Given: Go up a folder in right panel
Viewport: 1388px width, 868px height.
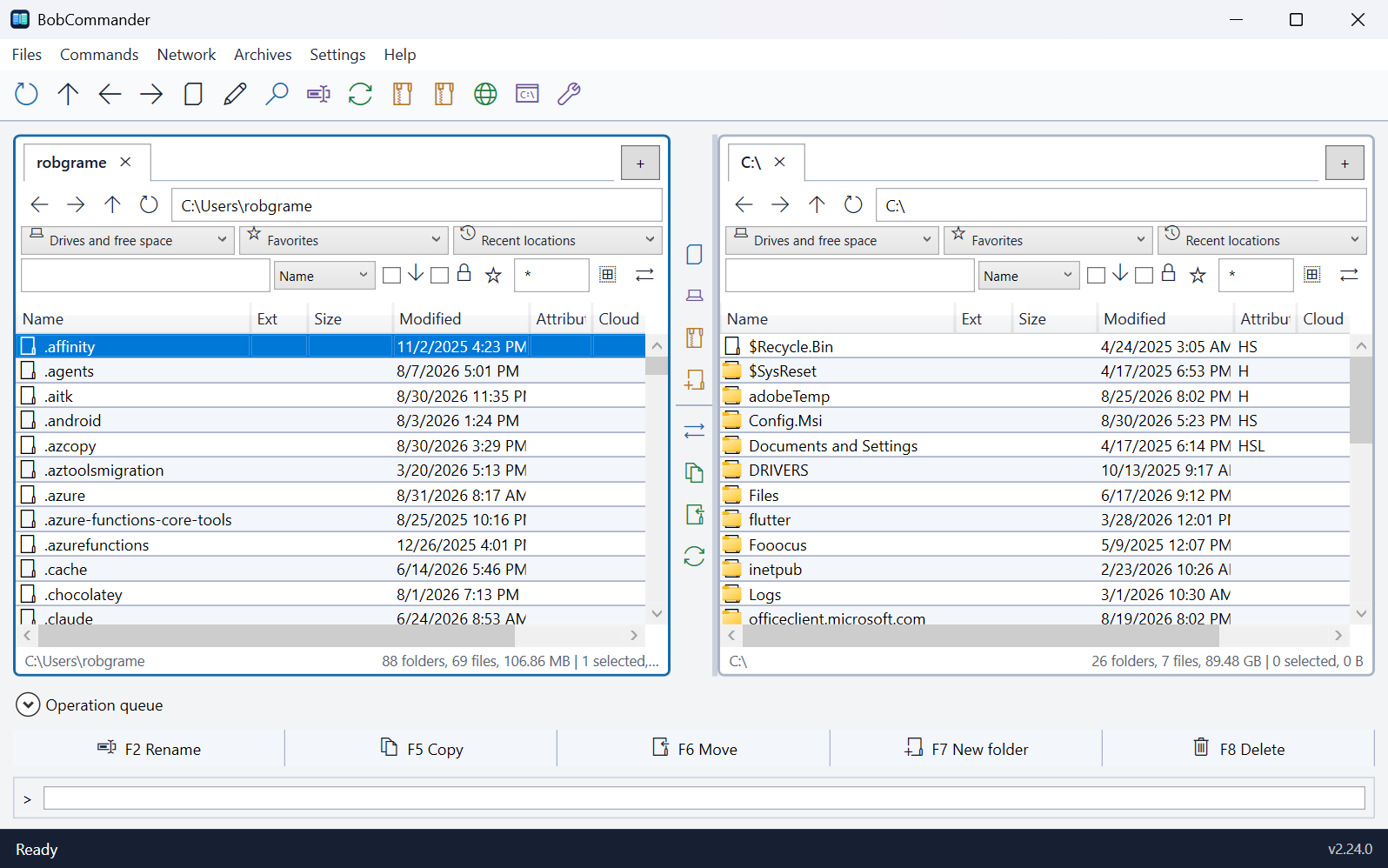Looking at the screenshot, I should 817,204.
